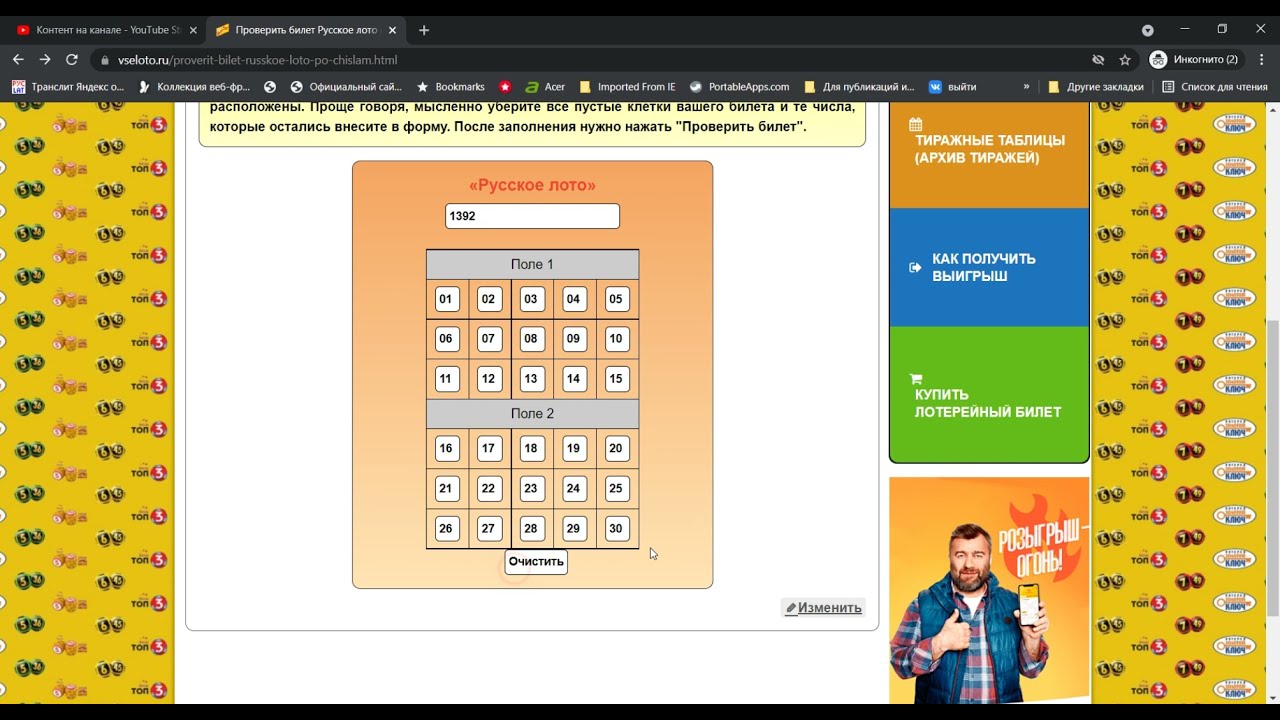This screenshot has width=1280, height=720.
Task: Open PortableApps.com bookmark
Action: tap(739, 87)
